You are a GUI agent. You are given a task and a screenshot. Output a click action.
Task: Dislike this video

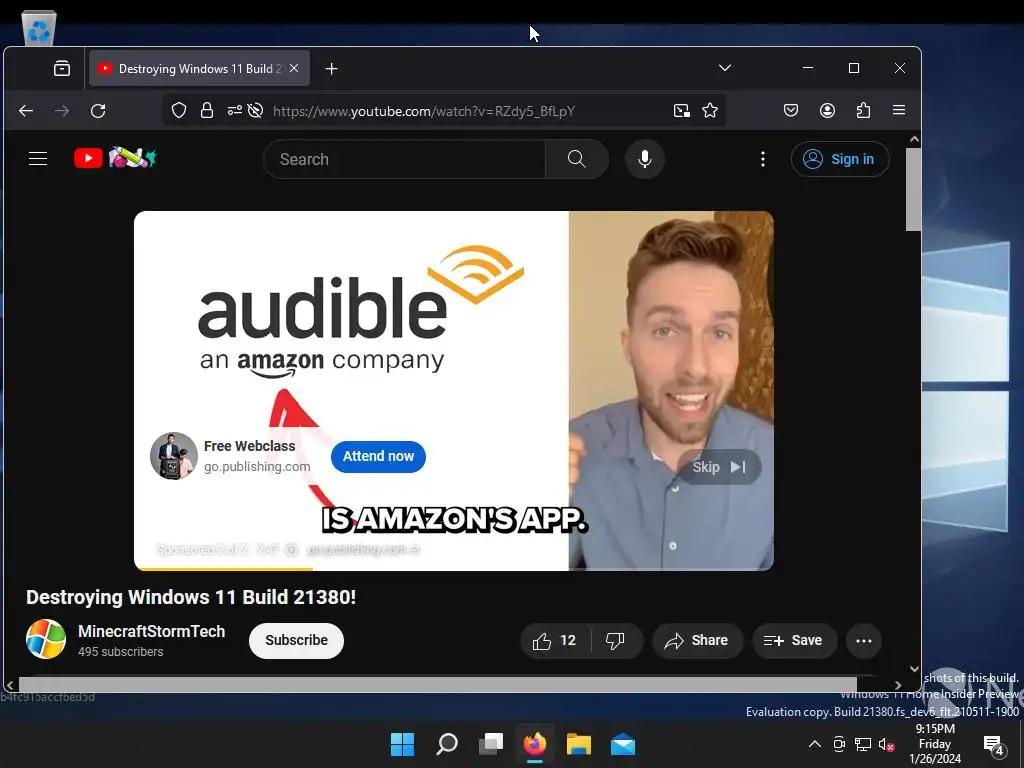615,641
